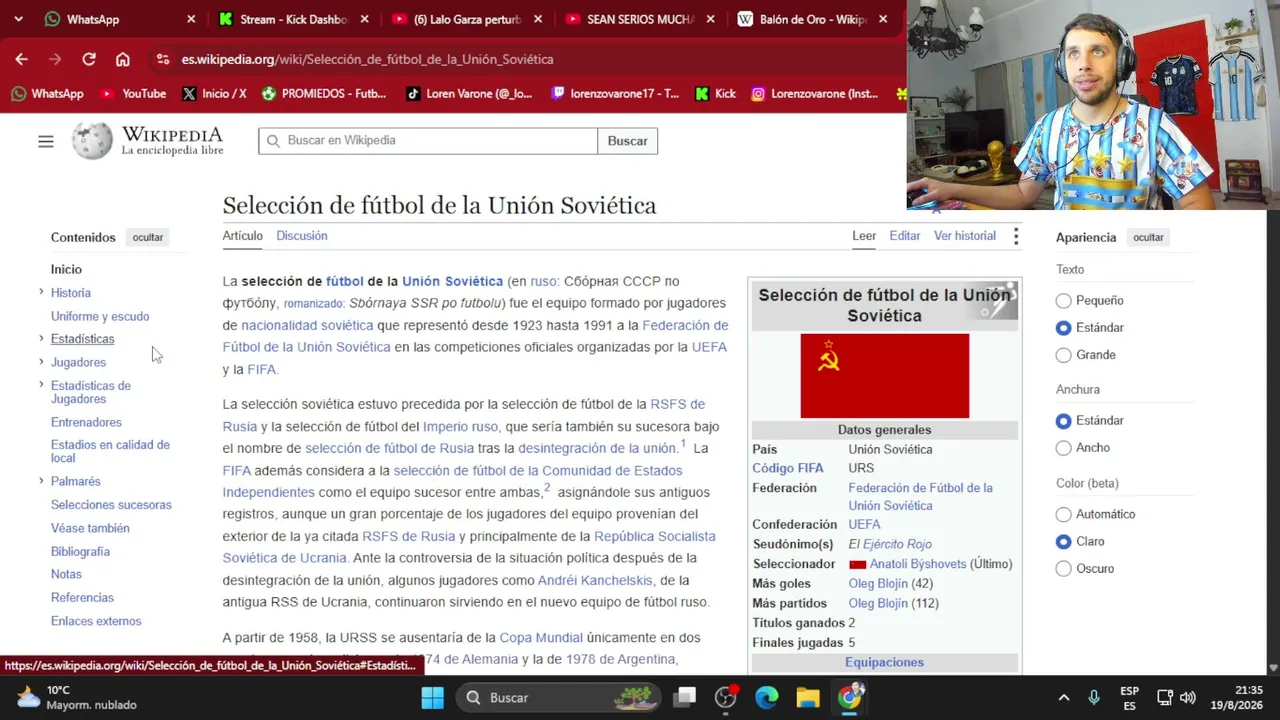Show hidden system tray icons
Screen dimensions: 1280x720
tap(1064, 698)
